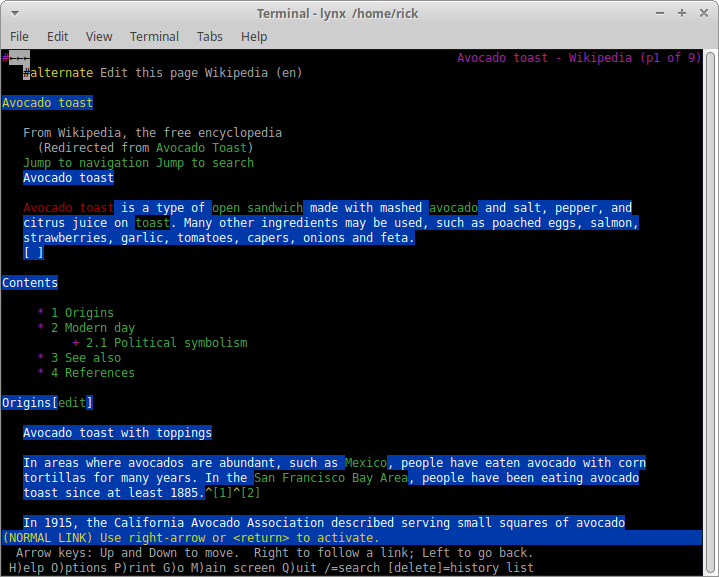The width and height of the screenshot is (719, 577).
Task: Click the 'Mexico' link
Action: 366,463
